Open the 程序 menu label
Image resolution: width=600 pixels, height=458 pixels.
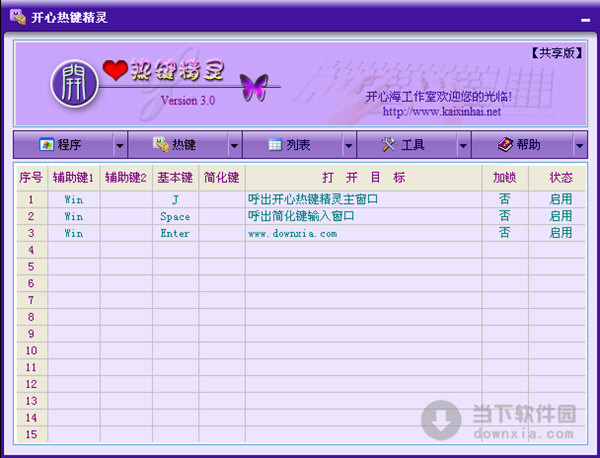coord(69,145)
